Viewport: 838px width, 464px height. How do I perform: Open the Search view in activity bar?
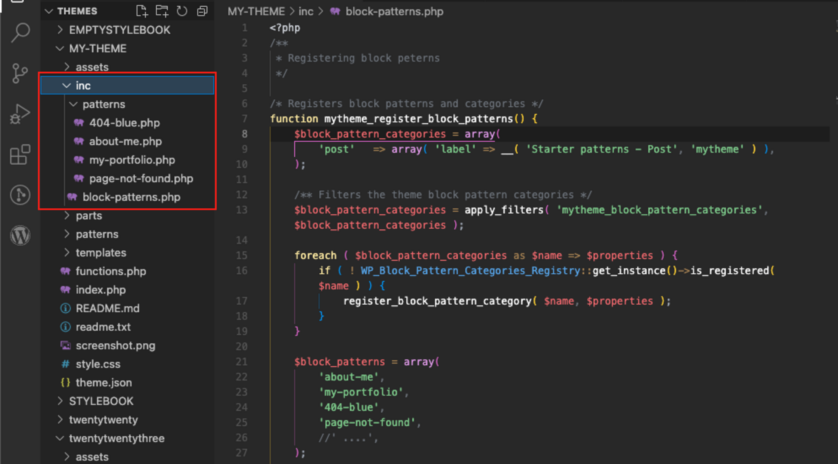tap(19, 33)
